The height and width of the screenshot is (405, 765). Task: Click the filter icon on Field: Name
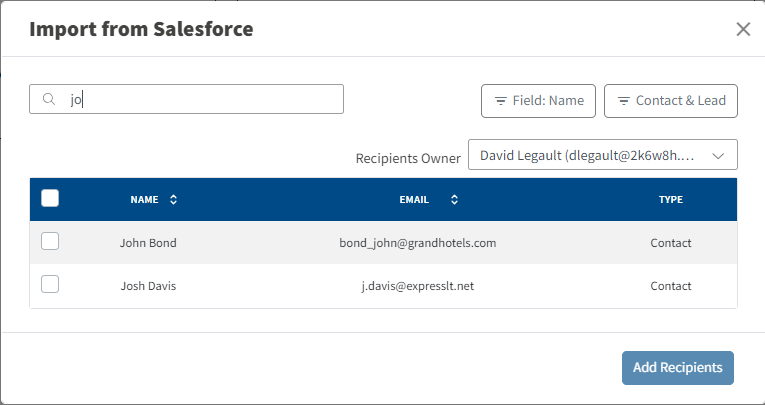click(499, 101)
